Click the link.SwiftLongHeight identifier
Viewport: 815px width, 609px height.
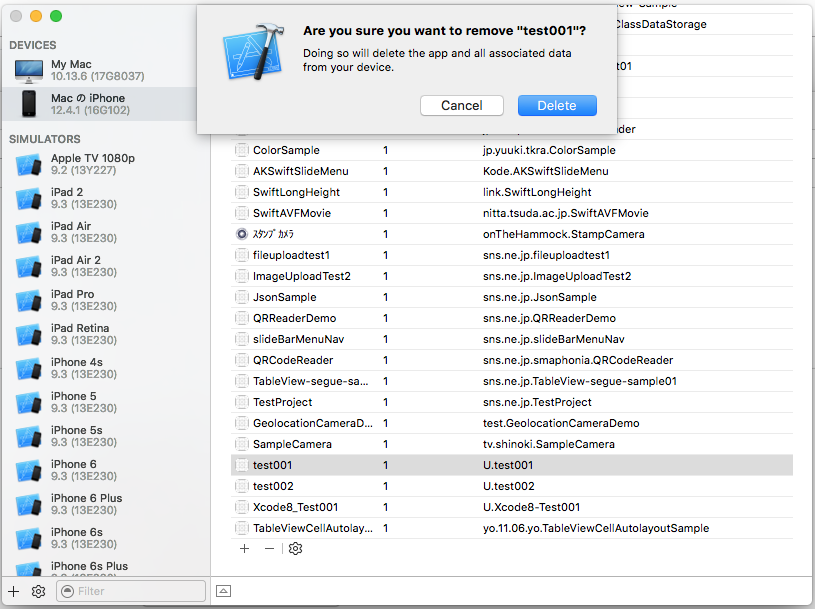click(x=537, y=192)
